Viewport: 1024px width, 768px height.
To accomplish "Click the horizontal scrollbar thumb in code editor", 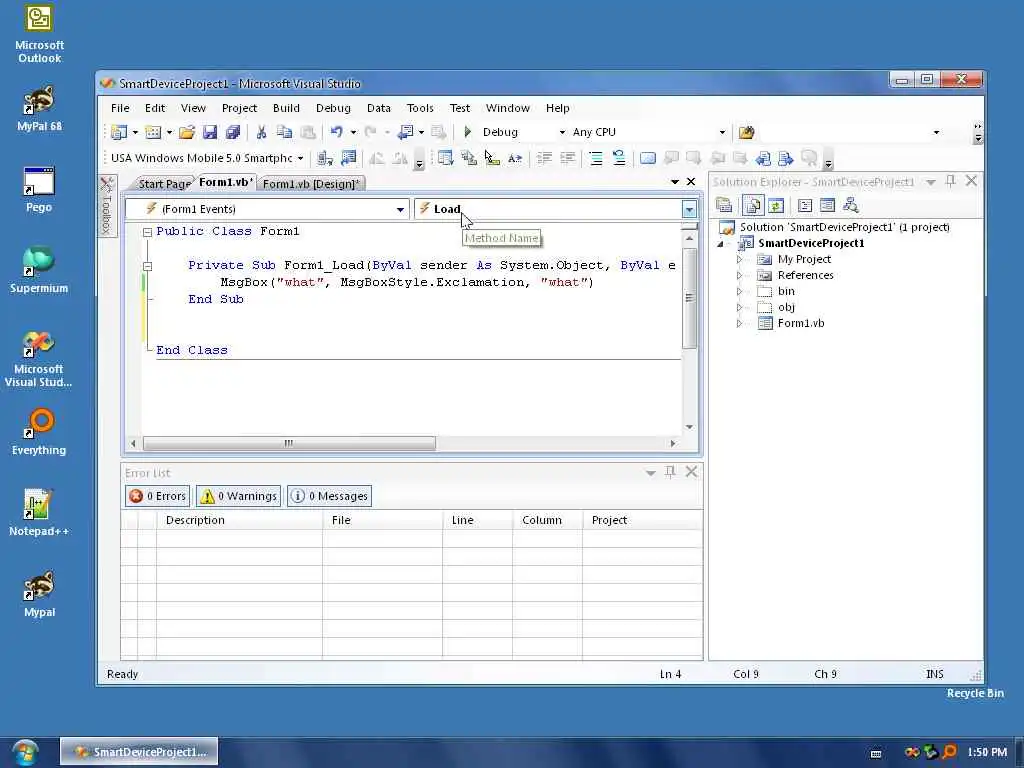I will (289, 443).
